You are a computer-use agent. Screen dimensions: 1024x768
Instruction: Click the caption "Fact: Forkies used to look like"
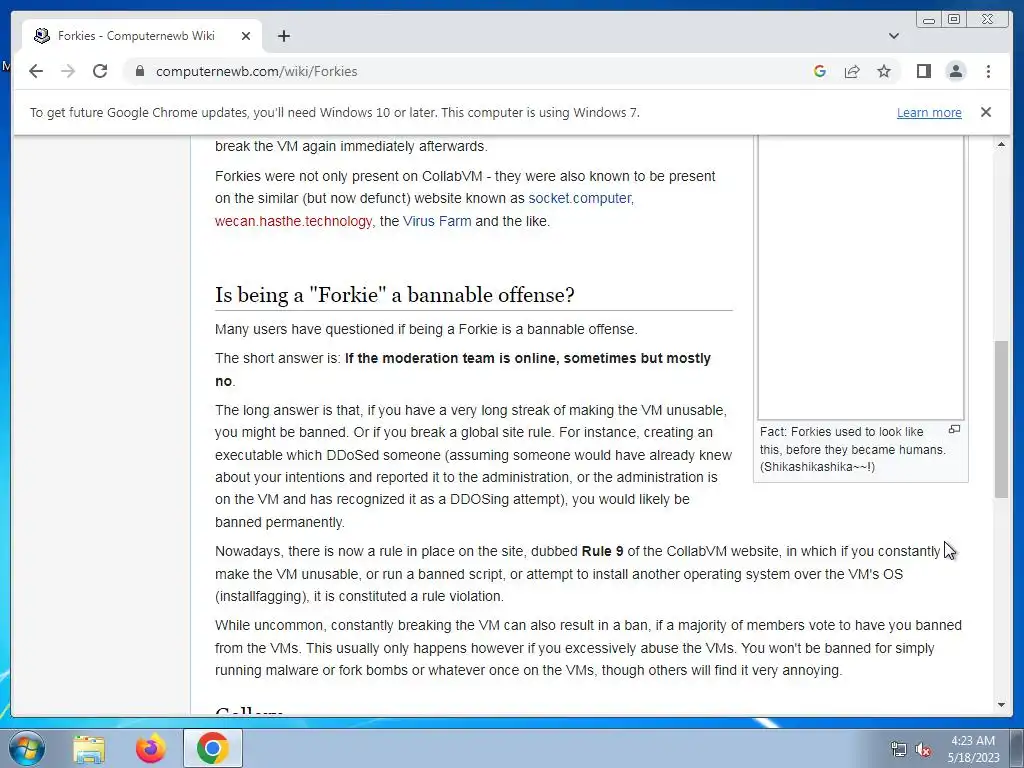pyautogui.click(x=841, y=432)
